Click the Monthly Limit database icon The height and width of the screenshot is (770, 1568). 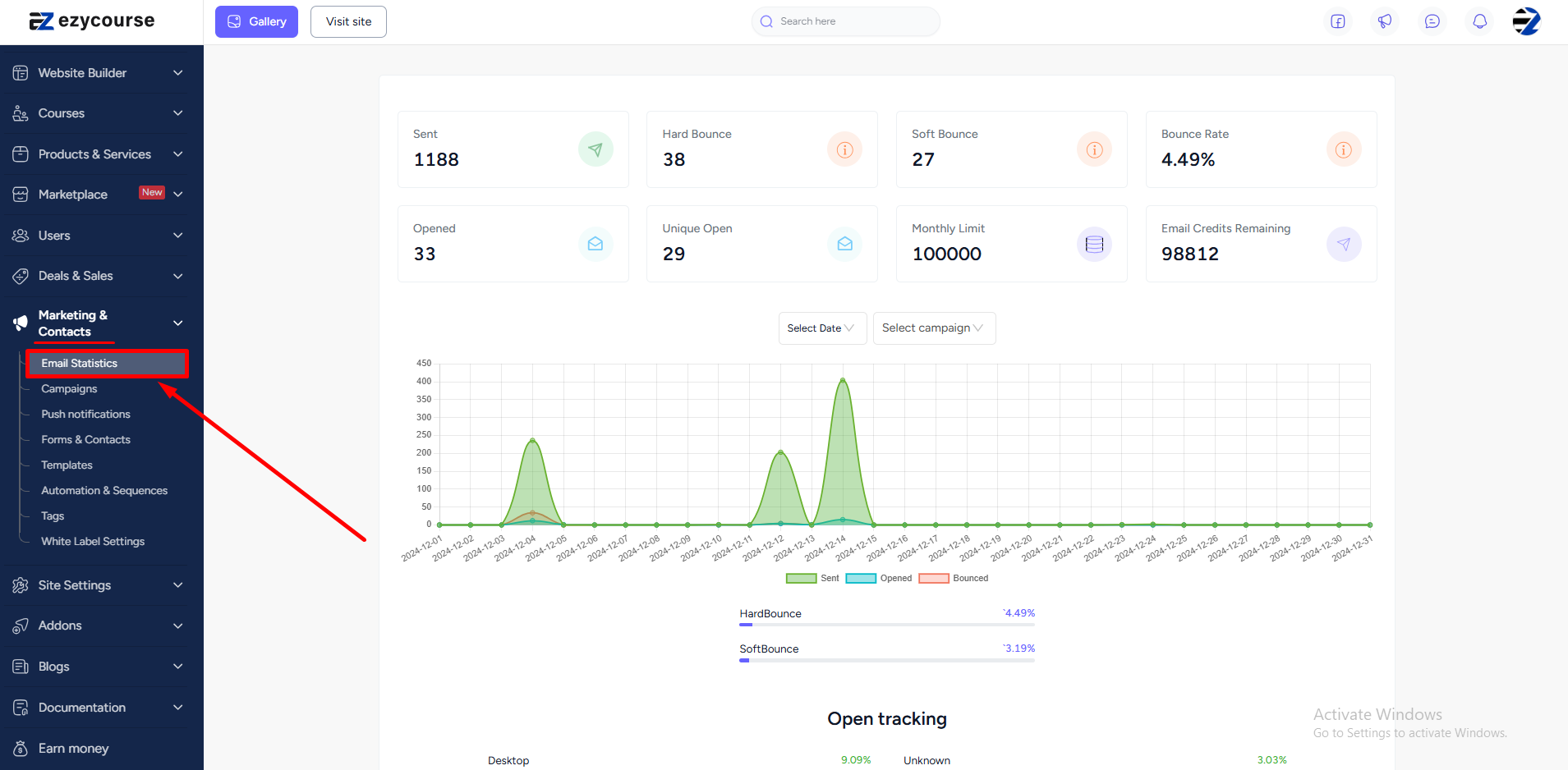[x=1094, y=244]
